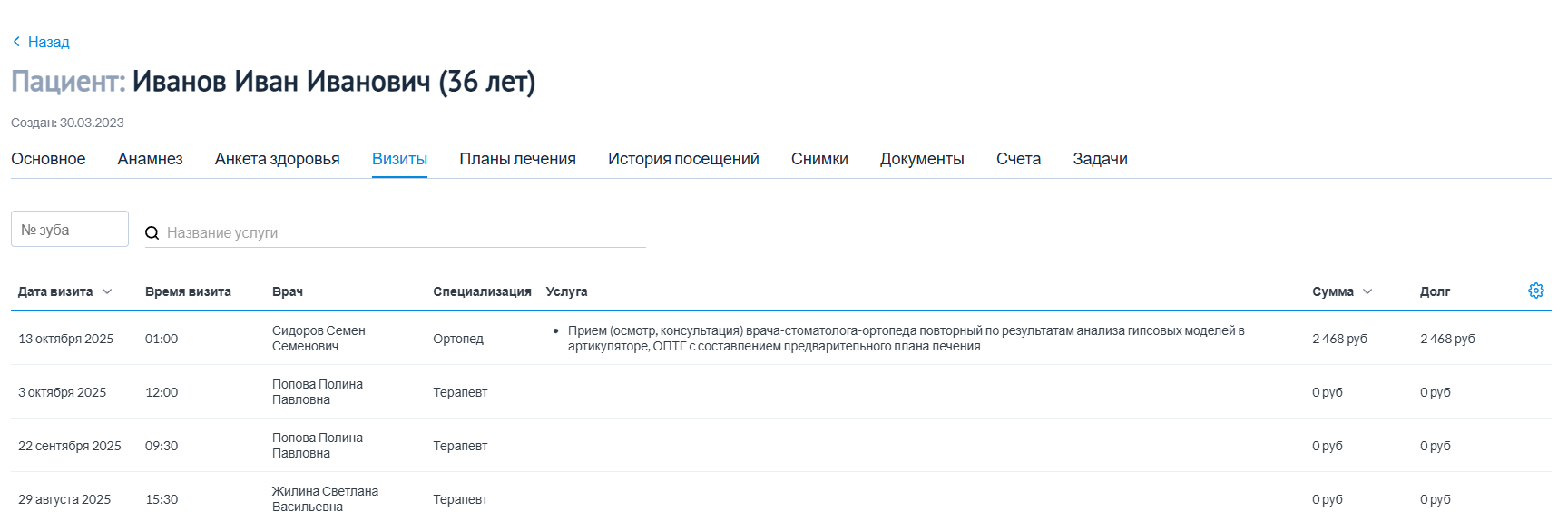Select visit dated 13 октября 2025
1568x522 pixels.
coord(65,339)
